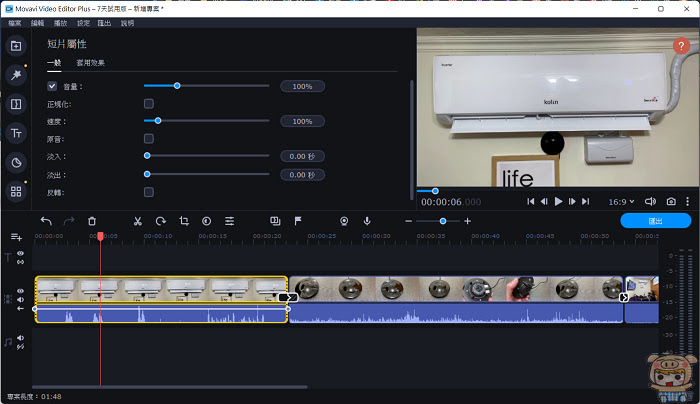Undo the last action in the toolbar

tap(46, 221)
